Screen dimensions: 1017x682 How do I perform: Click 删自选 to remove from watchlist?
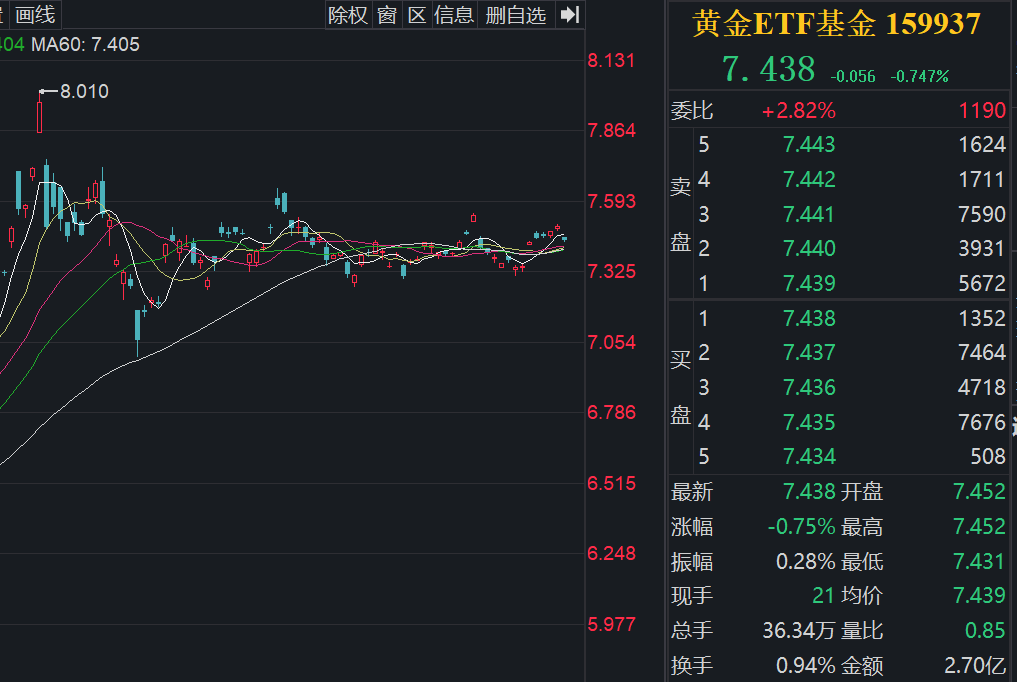coord(515,14)
